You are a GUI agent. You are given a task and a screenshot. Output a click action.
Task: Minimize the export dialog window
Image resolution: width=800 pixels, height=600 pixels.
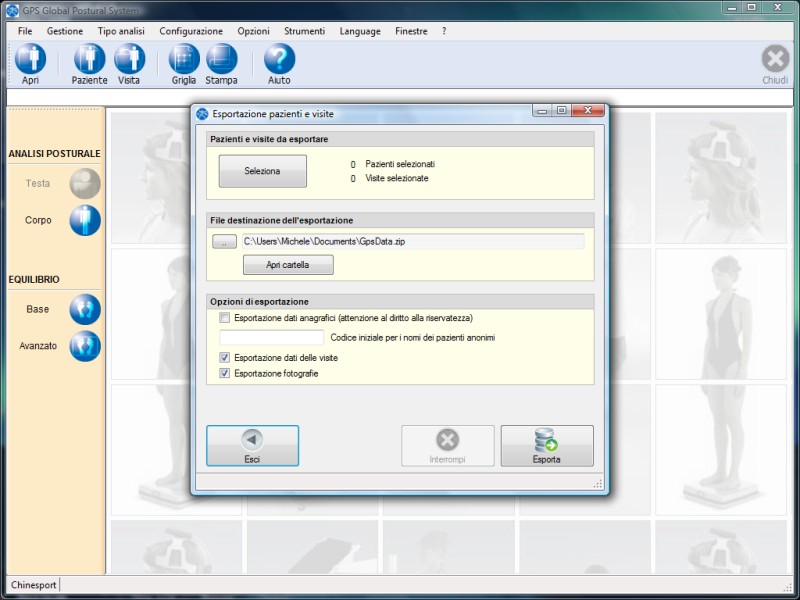542,111
